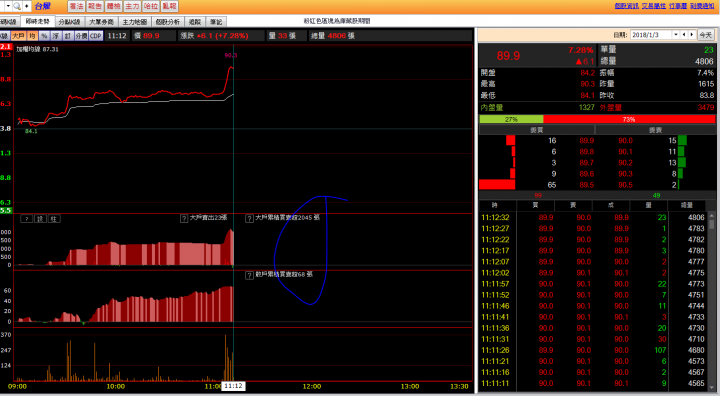Click the green 27% inner volume bar
This screenshot has width=720, height=396.
pos(511,119)
